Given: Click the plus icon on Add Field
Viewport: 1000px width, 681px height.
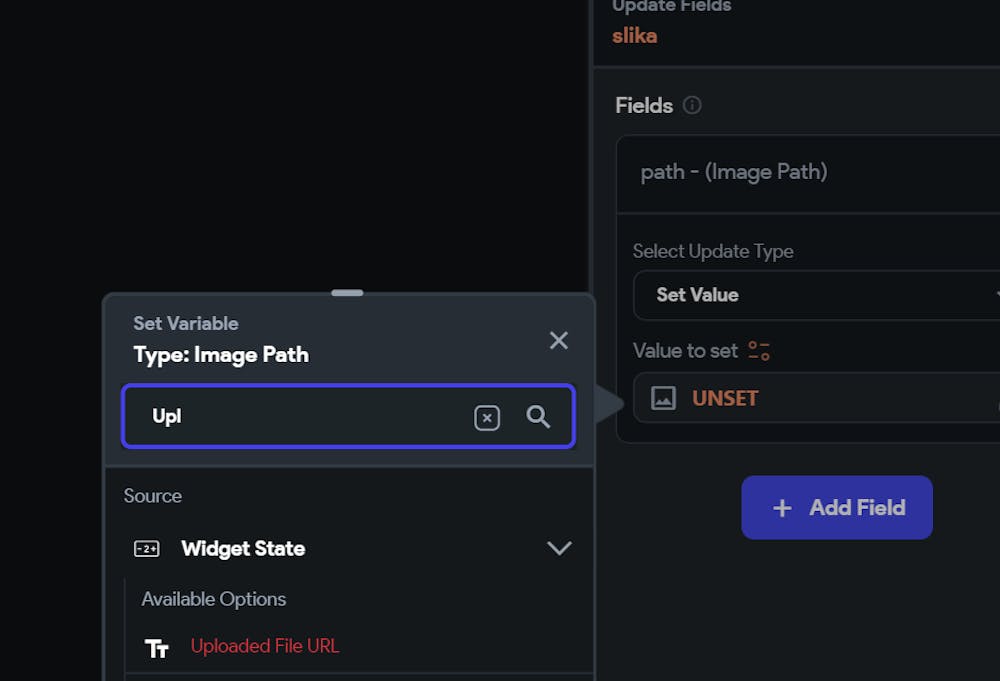Looking at the screenshot, I should point(781,507).
